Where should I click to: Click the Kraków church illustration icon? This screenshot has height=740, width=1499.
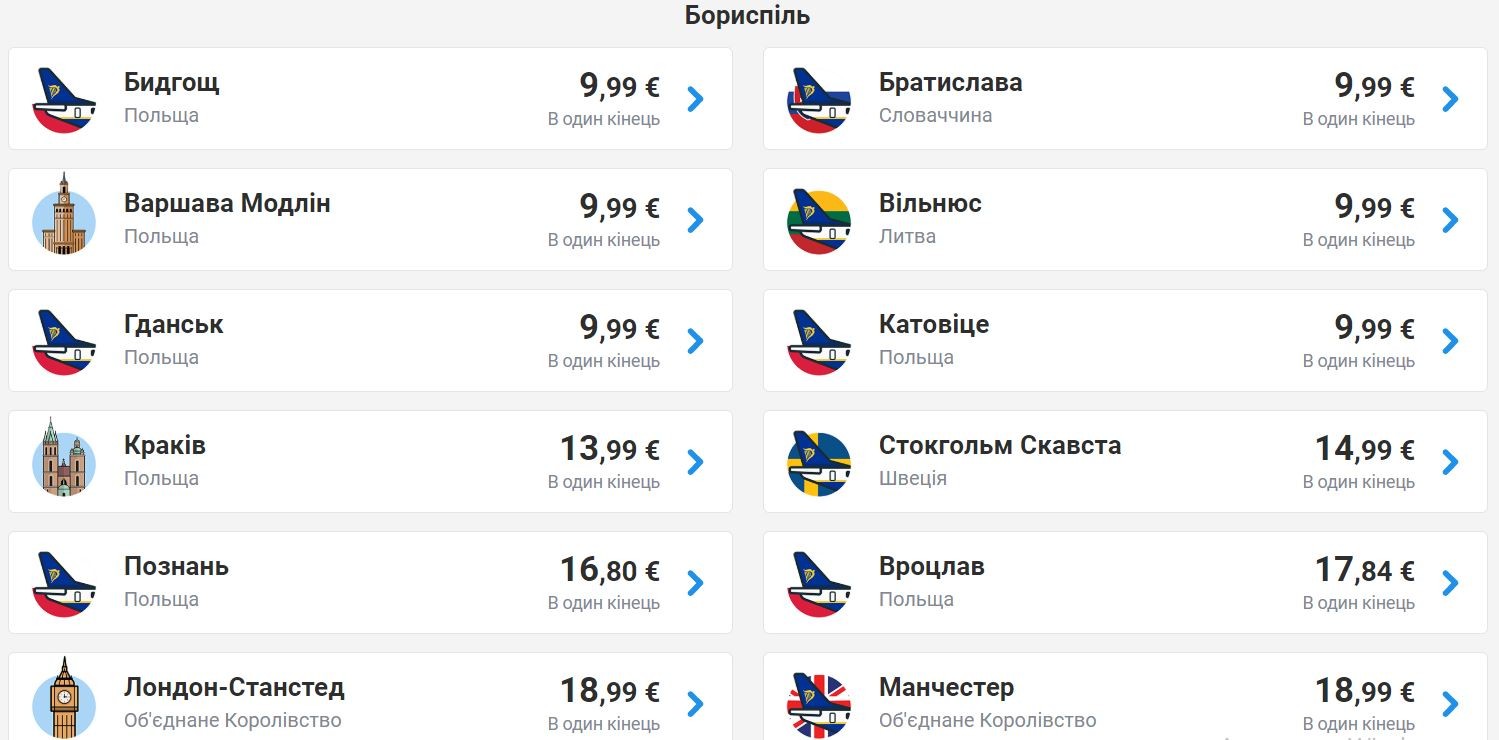click(64, 459)
